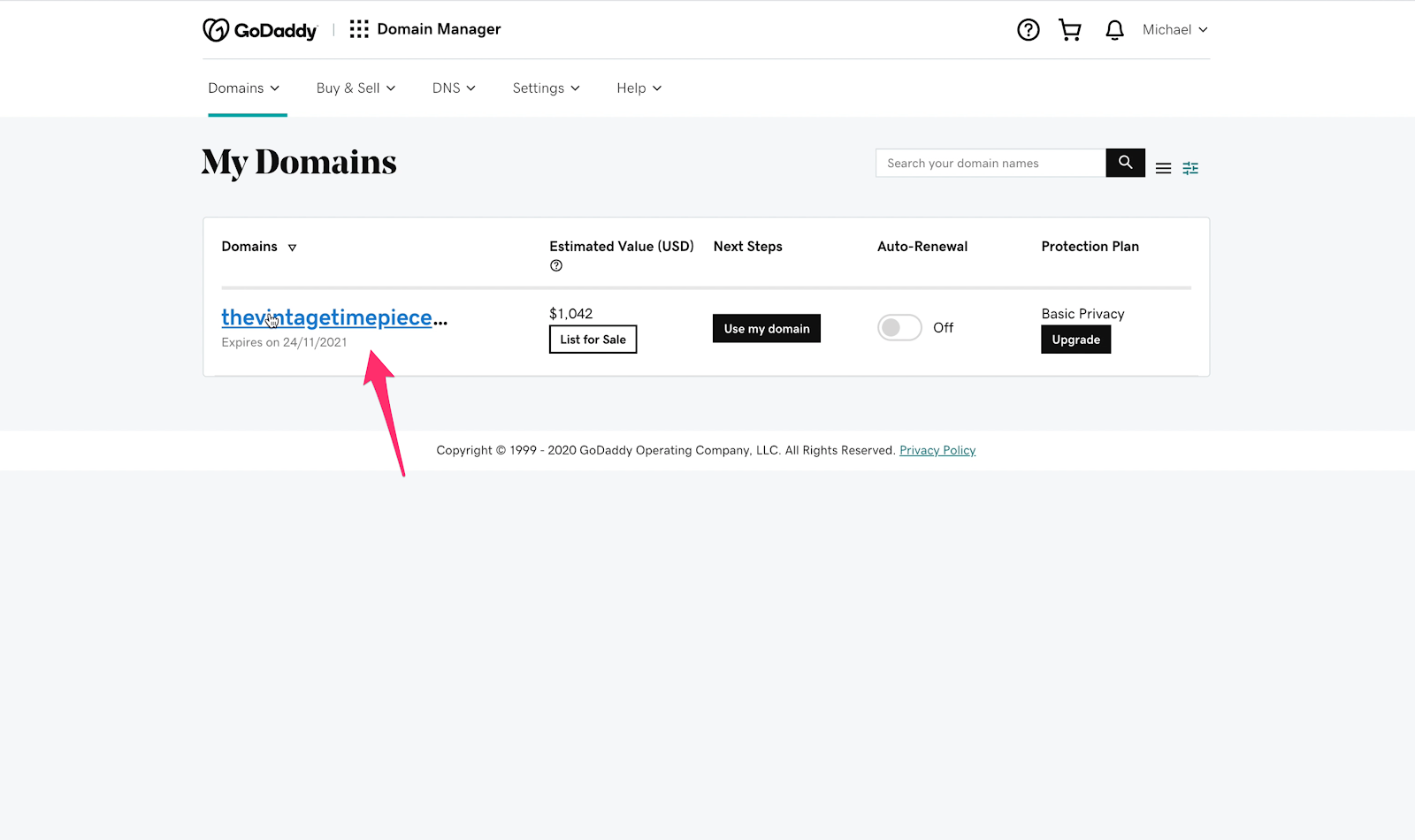Expand the Michael account menu
The width and height of the screenshot is (1415, 840).
click(x=1174, y=30)
